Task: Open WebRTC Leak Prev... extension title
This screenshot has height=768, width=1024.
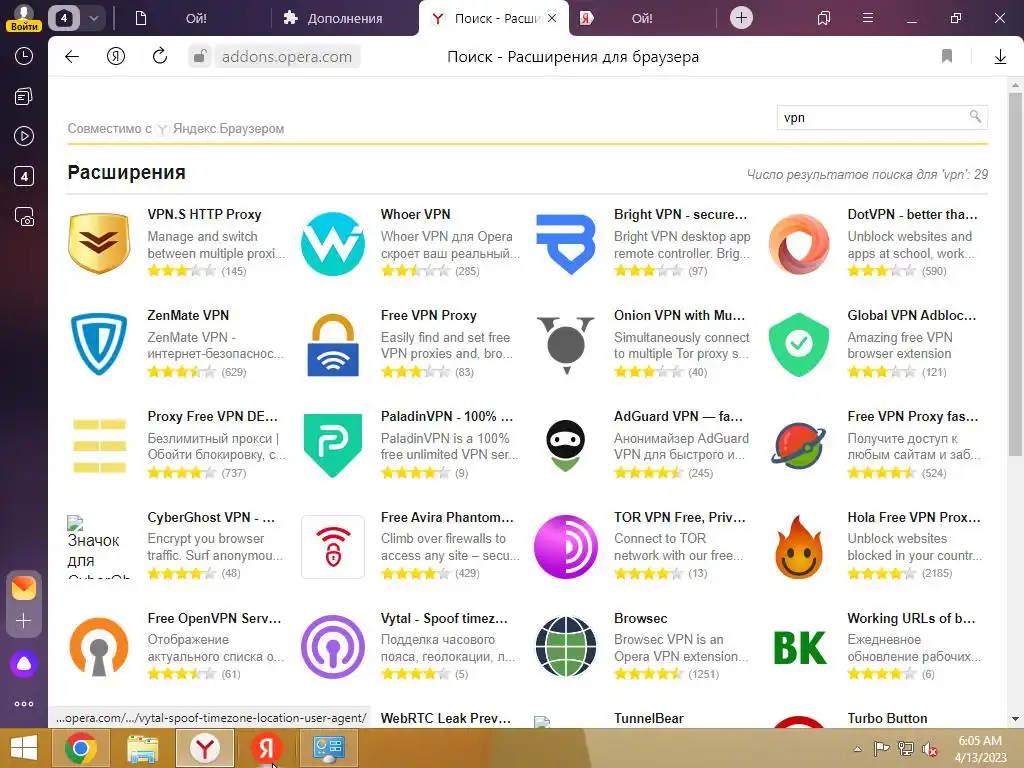Action: coord(445,718)
